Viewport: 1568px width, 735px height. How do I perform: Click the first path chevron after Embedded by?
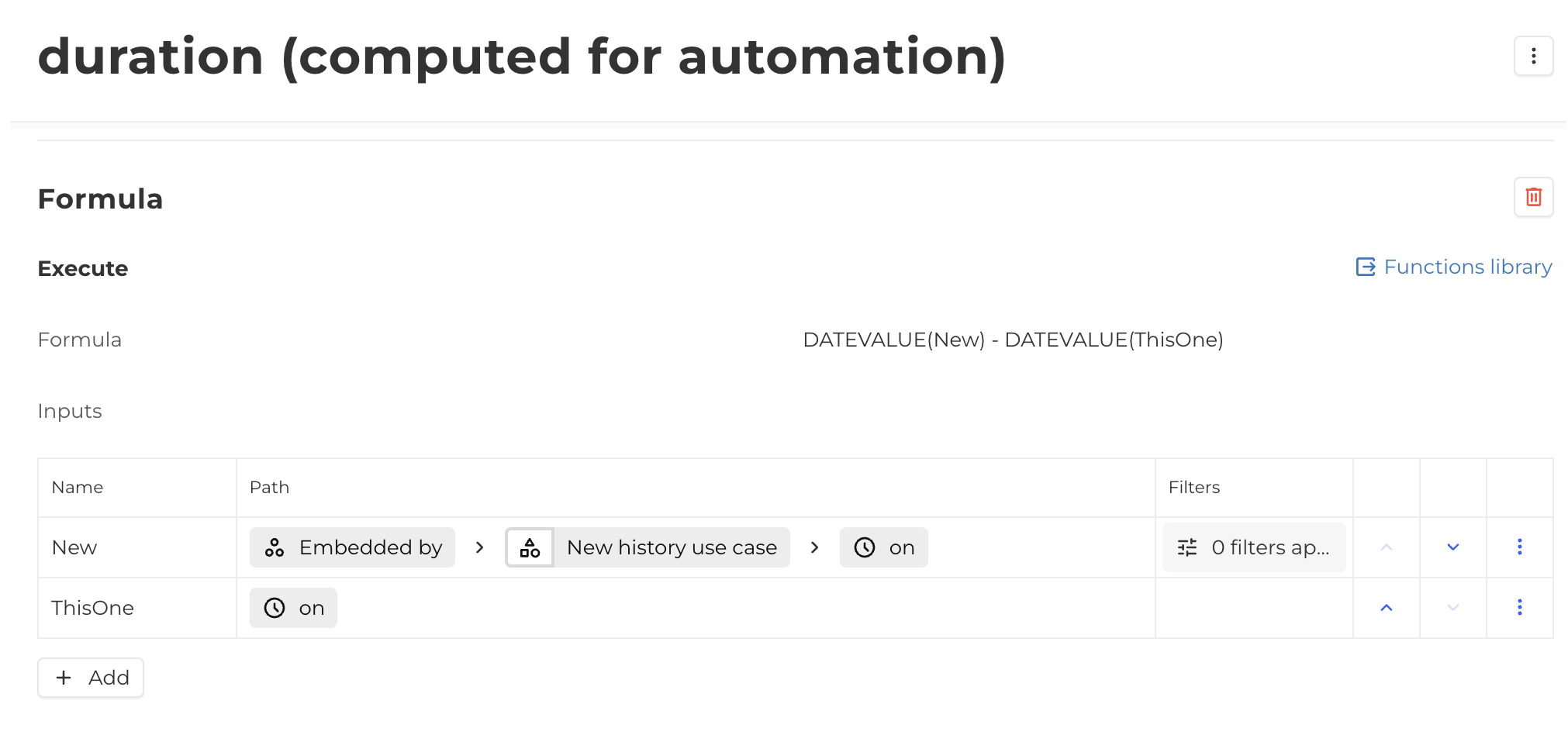[480, 547]
